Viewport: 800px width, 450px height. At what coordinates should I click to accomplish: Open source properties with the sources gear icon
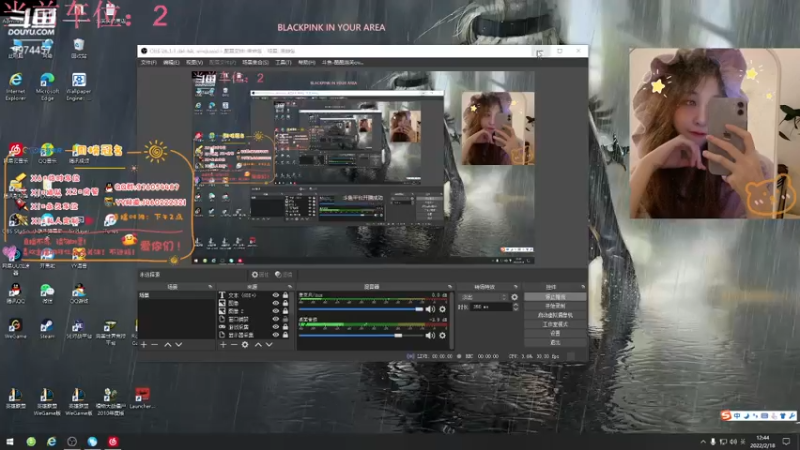click(245, 345)
